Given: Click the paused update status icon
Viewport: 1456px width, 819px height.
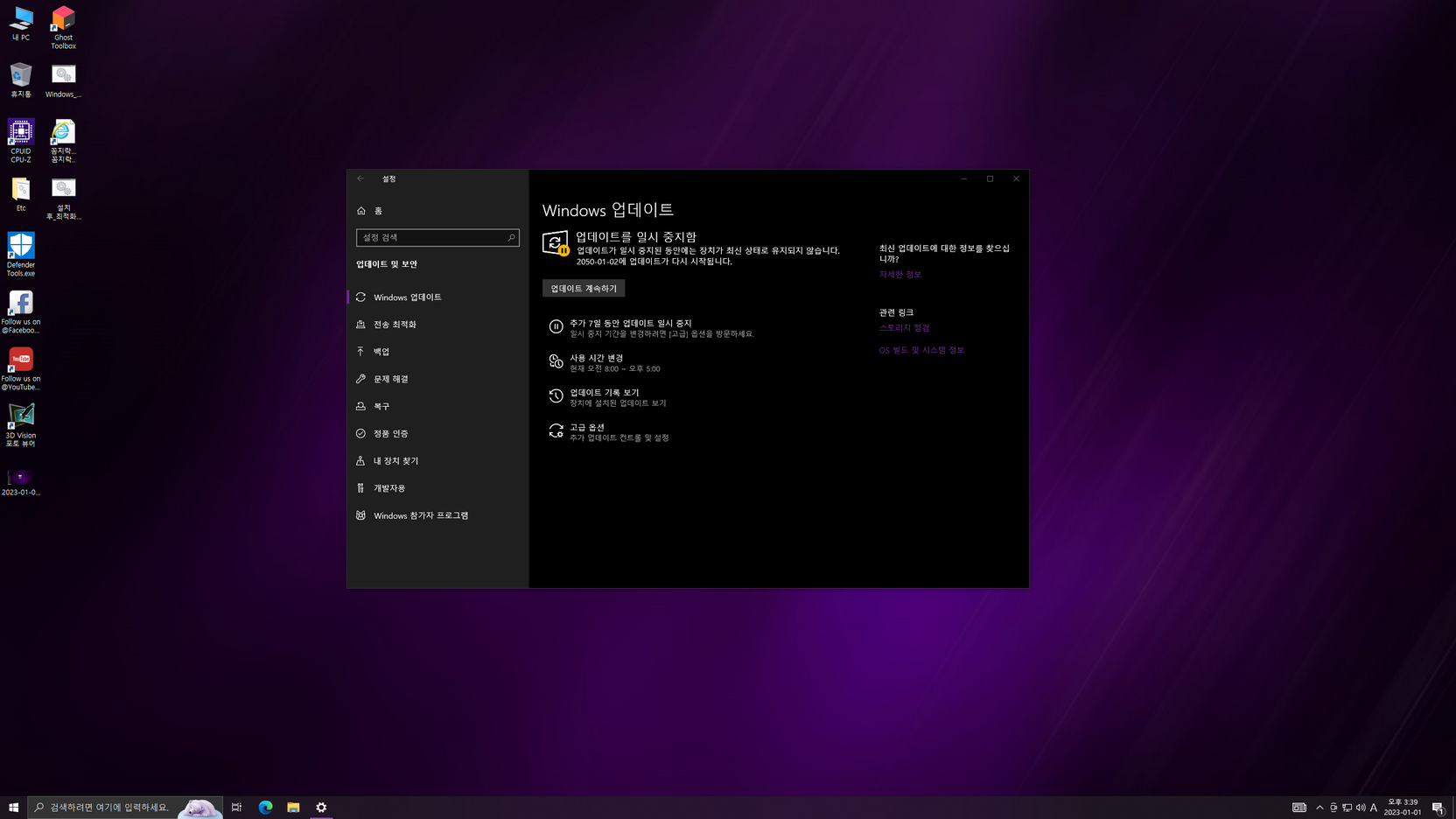Looking at the screenshot, I should 556,243.
